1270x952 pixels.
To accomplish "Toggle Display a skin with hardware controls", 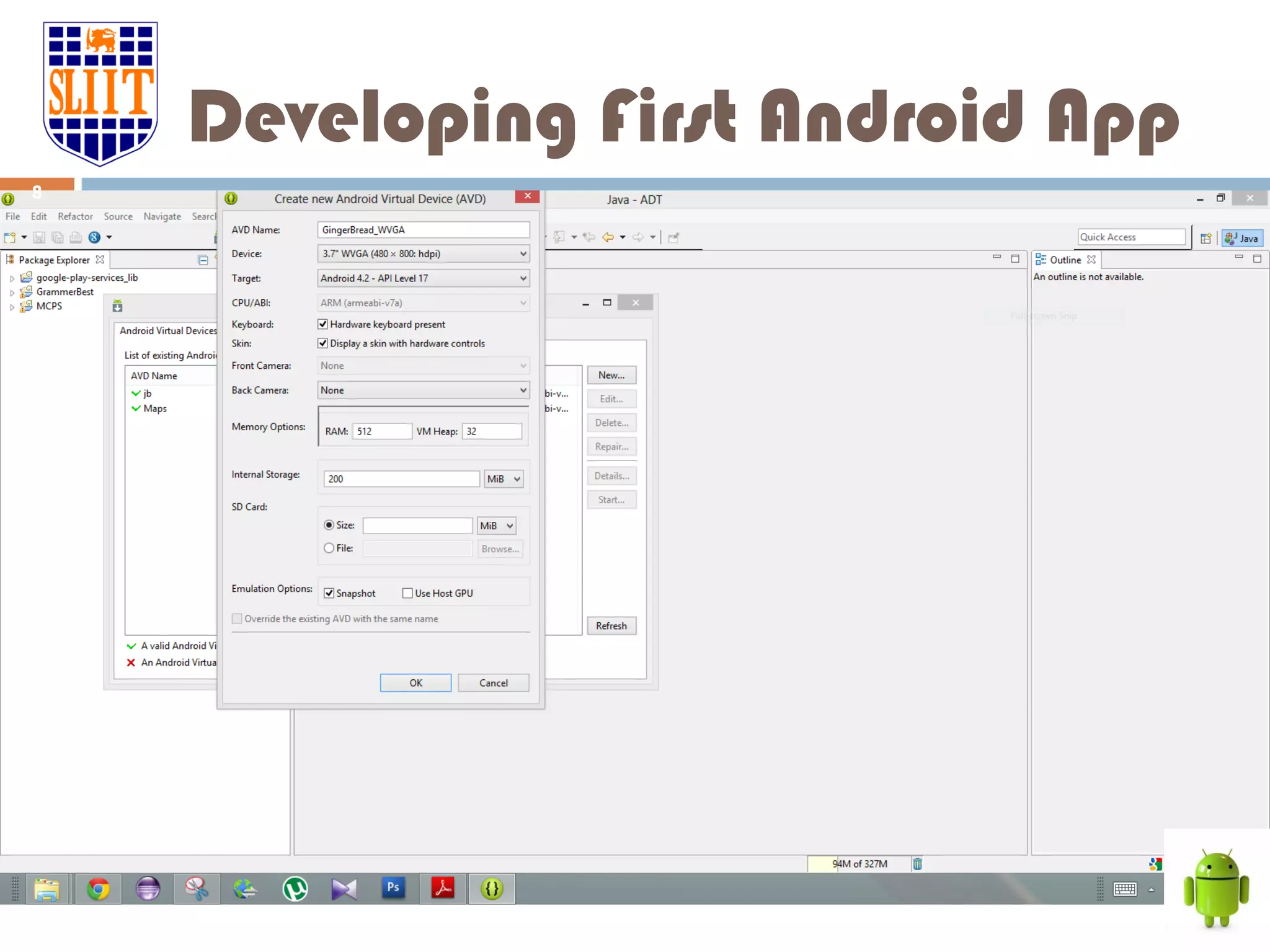I will click(322, 343).
